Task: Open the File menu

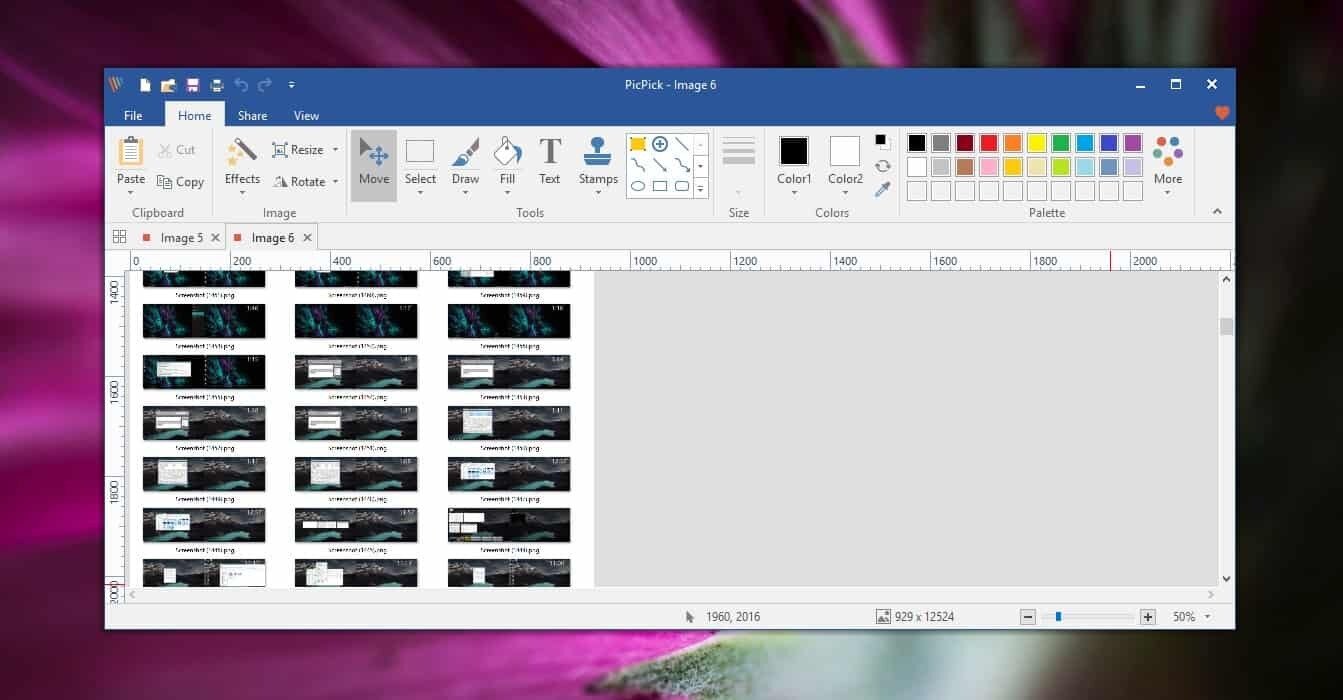Action: (133, 115)
